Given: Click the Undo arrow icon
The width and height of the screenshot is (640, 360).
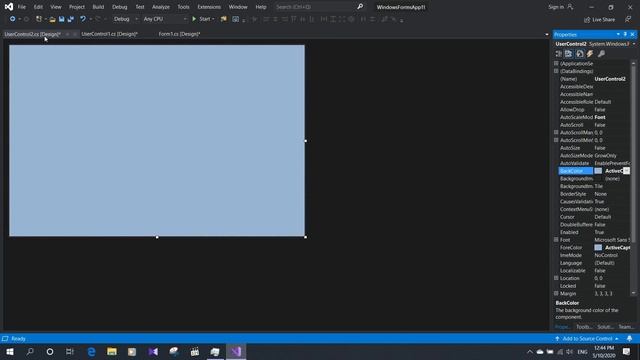Looking at the screenshot, I should [x=83, y=19].
